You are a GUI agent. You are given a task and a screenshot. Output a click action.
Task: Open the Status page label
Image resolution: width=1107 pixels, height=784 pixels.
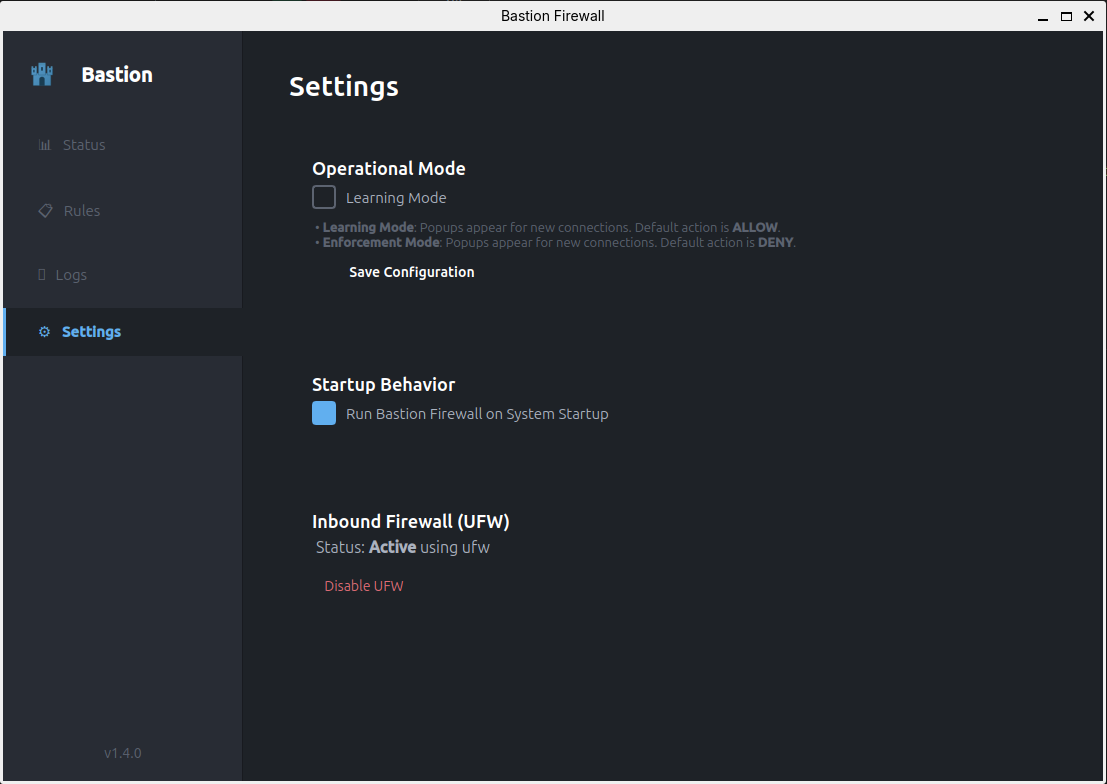pos(84,145)
